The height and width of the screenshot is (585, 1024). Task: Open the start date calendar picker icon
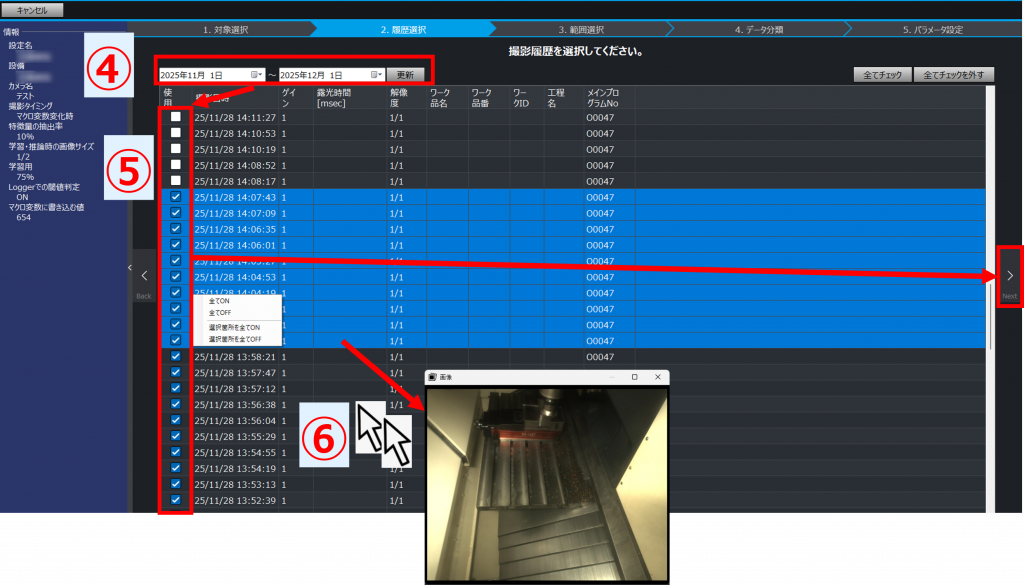point(260,75)
